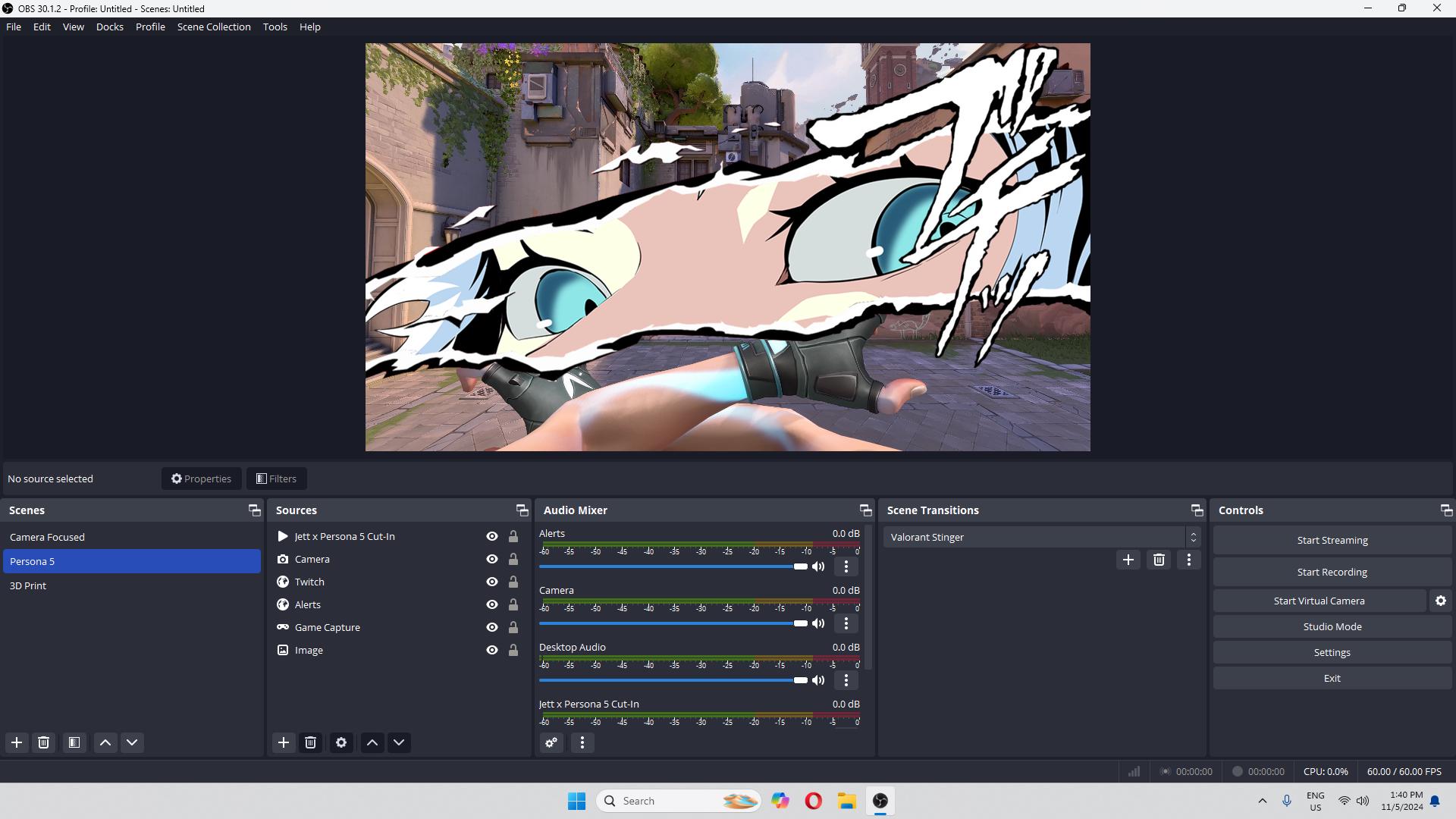Click Start Streaming

[1332, 539]
